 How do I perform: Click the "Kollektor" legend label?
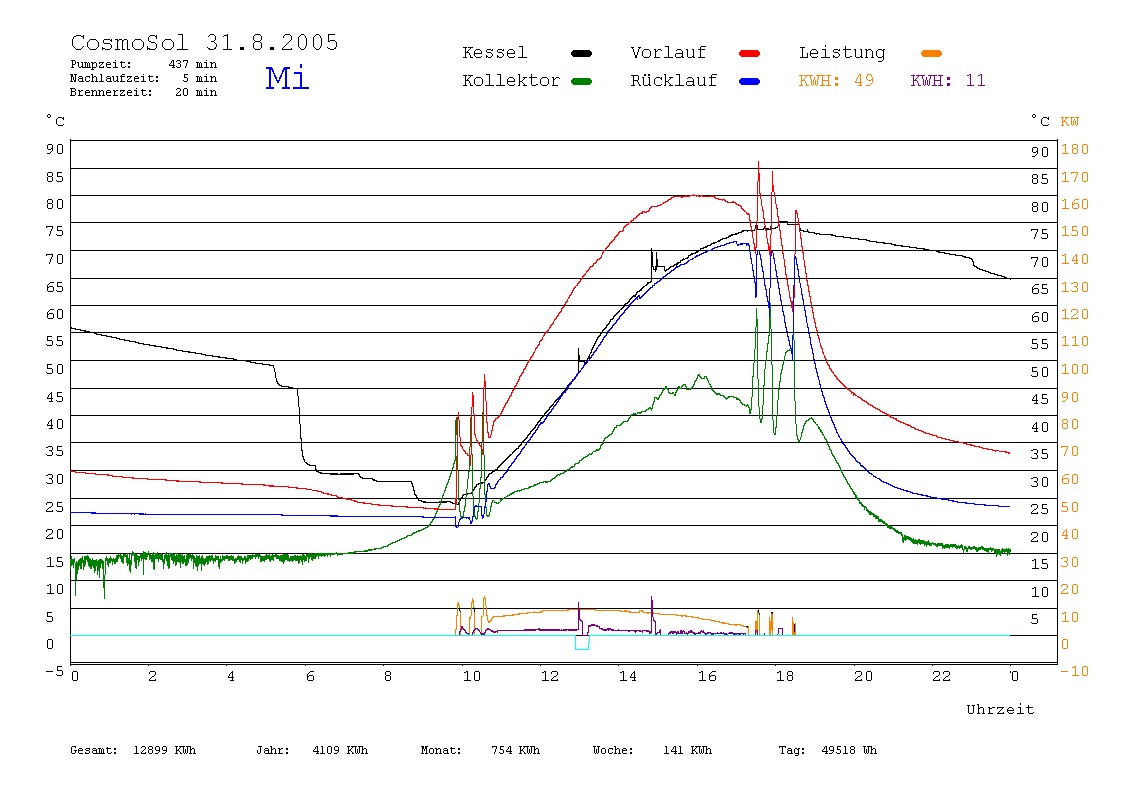click(x=511, y=81)
